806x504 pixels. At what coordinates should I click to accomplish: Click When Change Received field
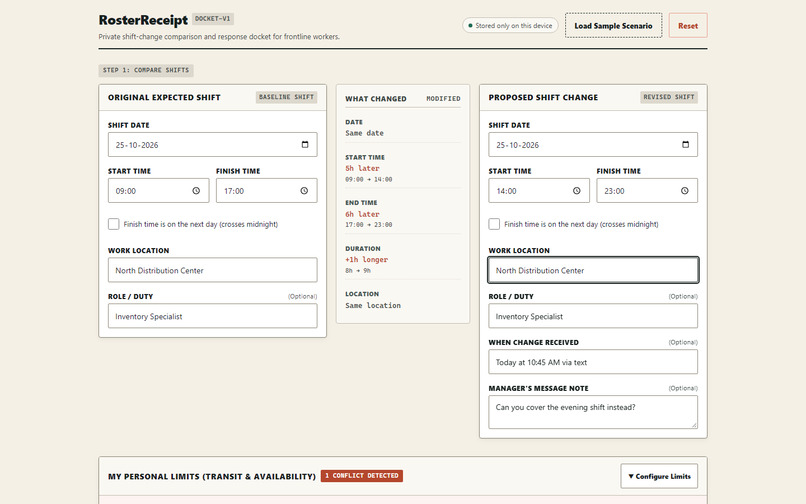(x=593, y=362)
